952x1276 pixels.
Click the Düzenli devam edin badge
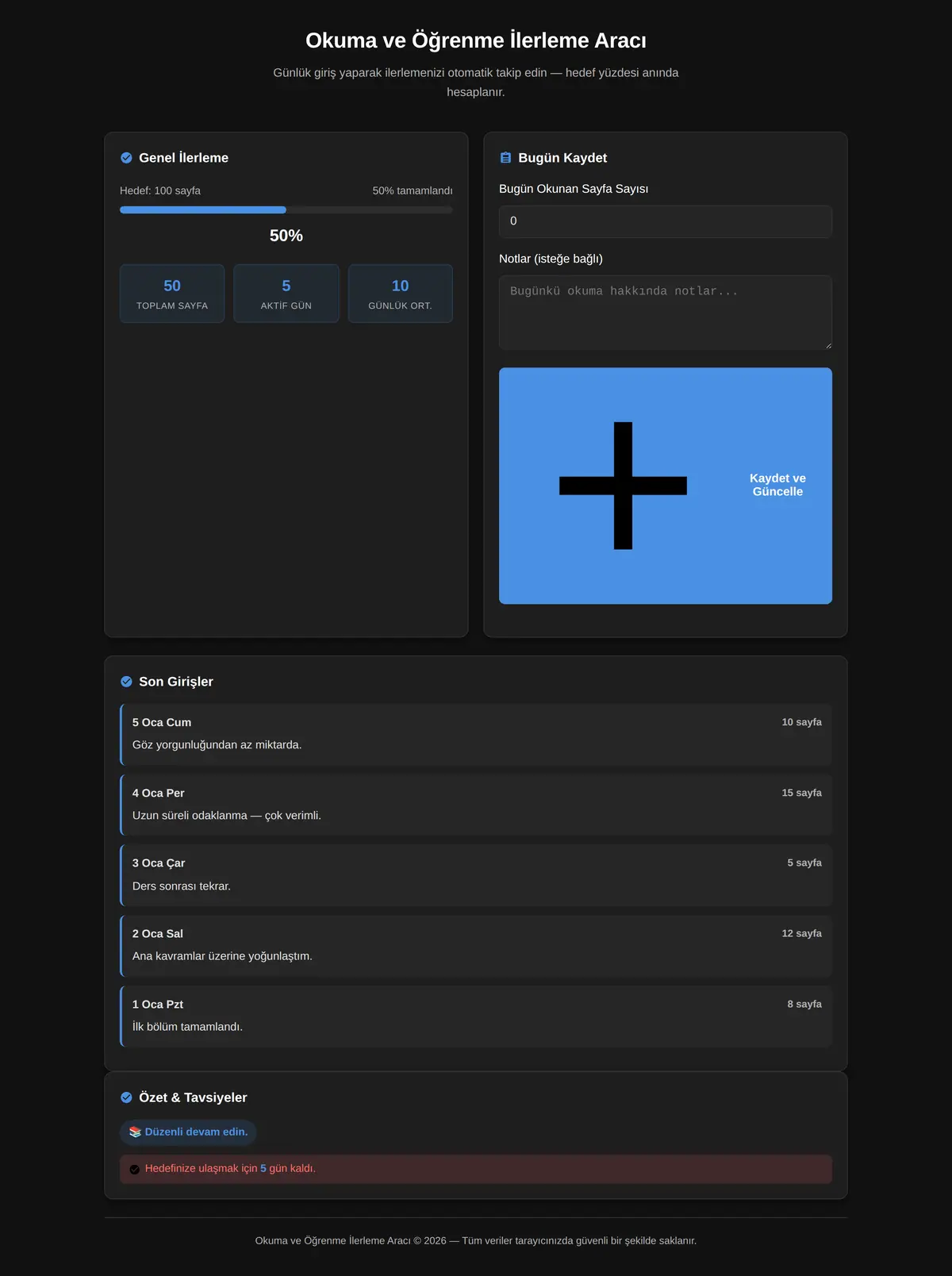188,1132
